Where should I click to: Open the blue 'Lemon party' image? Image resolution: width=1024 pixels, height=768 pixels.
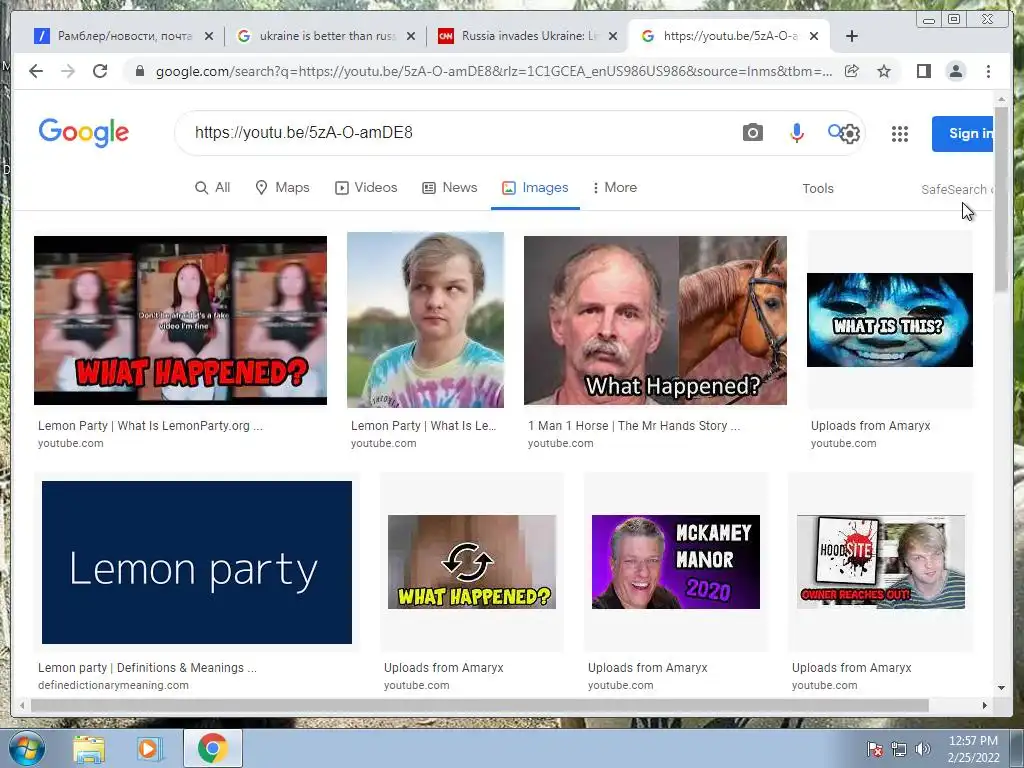[x=197, y=562]
